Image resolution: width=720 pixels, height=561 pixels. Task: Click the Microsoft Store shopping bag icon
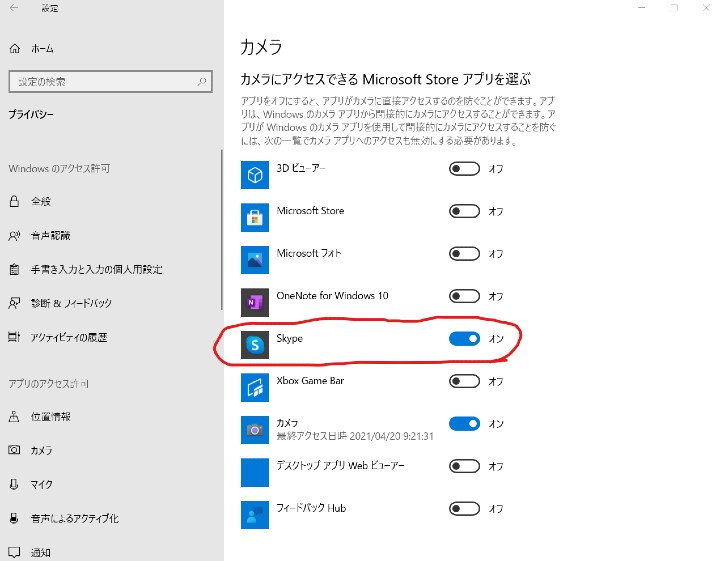pos(255,217)
